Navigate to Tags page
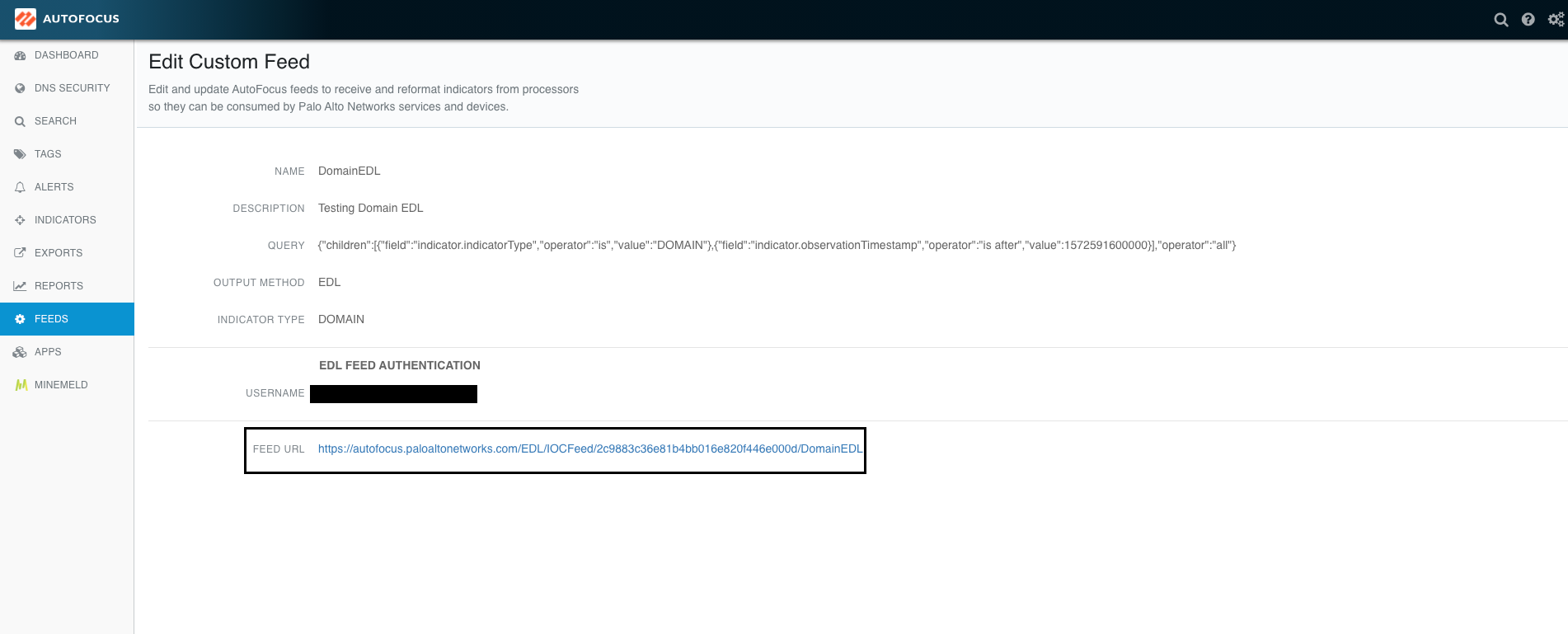This screenshot has height=634, width=1568. click(67, 154)
